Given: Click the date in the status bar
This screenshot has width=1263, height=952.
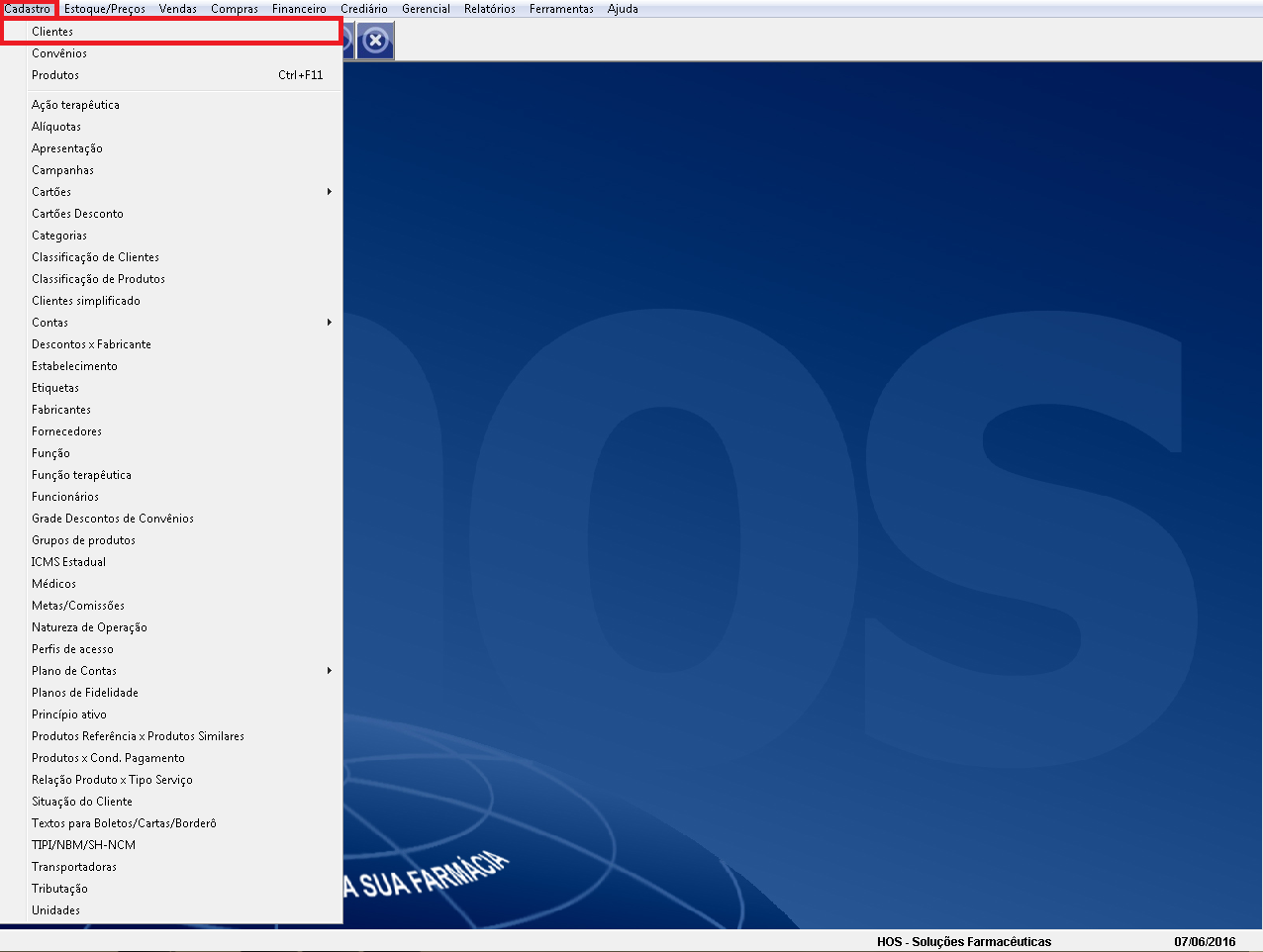Looking at the screenshot, I should coord(1205,942).
